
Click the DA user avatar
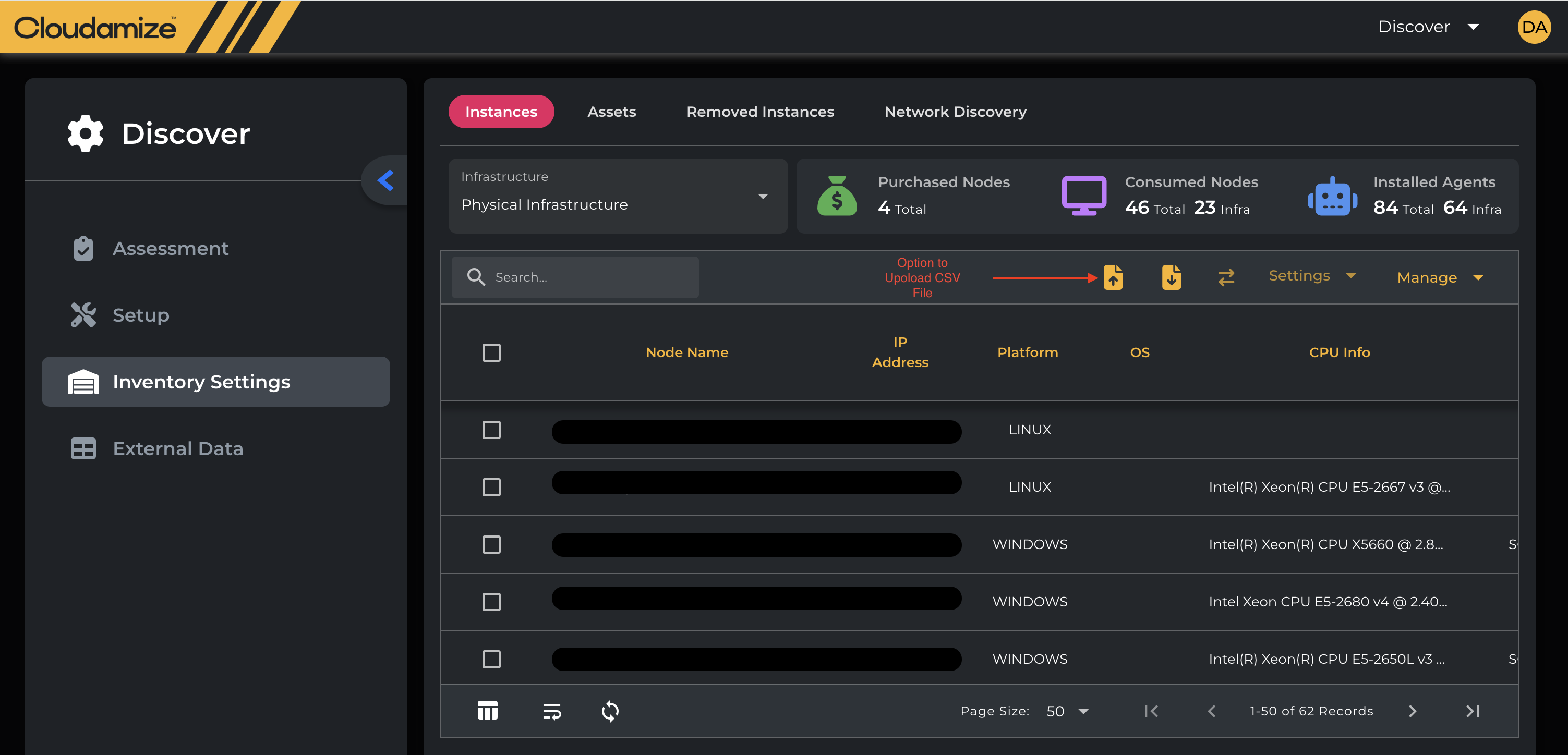1533,28
